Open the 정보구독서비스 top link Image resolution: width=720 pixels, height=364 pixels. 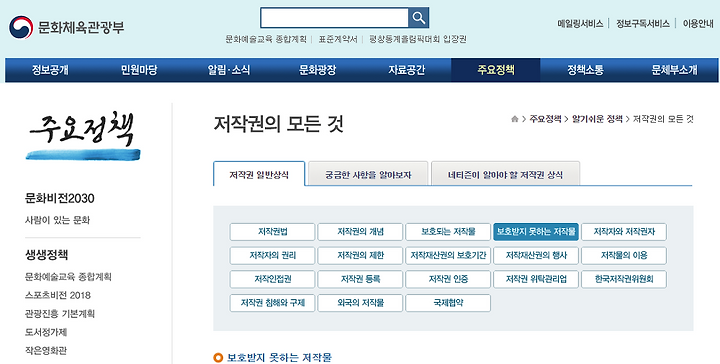click(x=643, y=24)
